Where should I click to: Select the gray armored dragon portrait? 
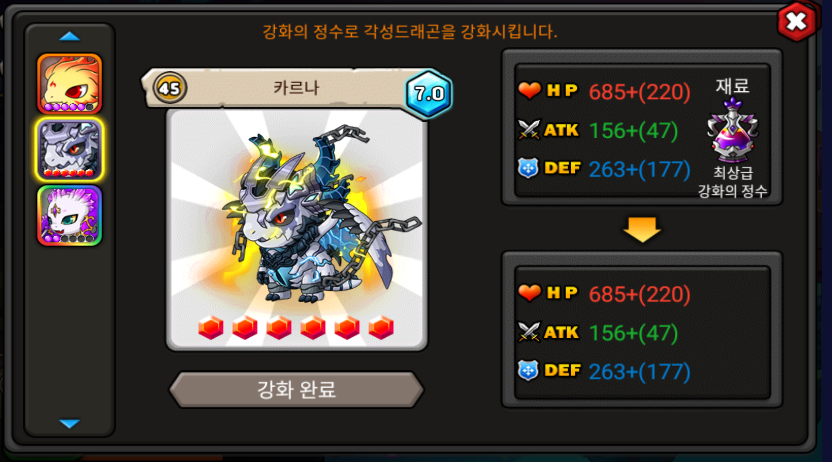point(70,150)
